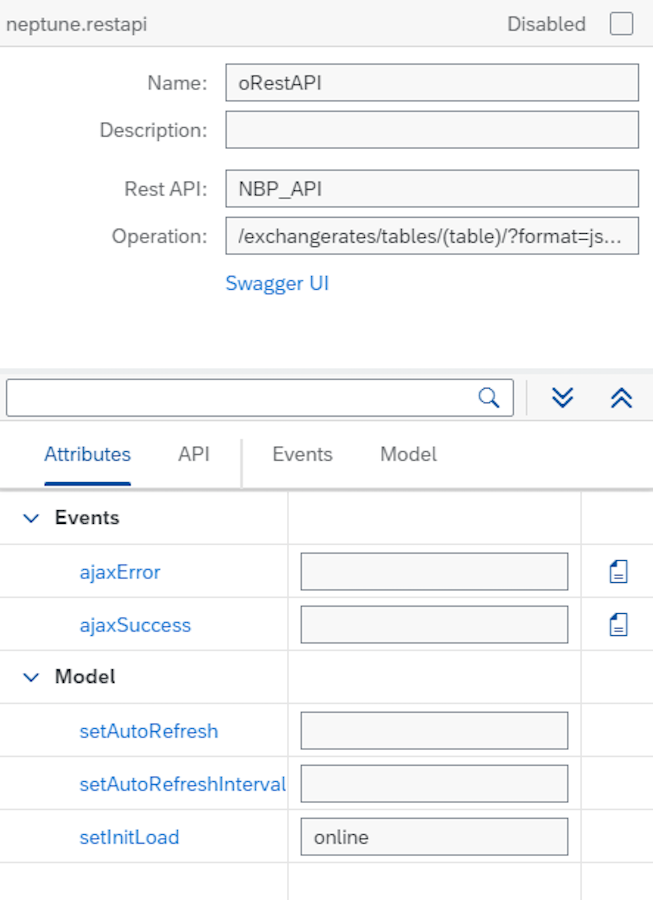Tick the Disabled checkbox
This screenshot has width=653, height=900.
621,24
